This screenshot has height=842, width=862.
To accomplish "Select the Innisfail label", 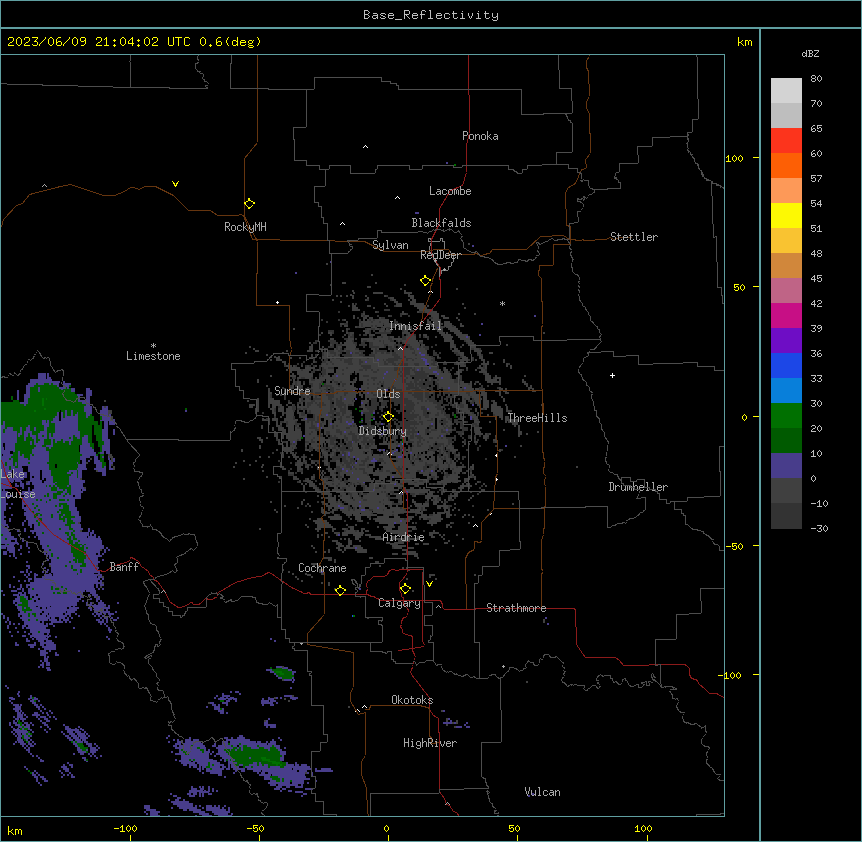I will click(x=415, y=326).
